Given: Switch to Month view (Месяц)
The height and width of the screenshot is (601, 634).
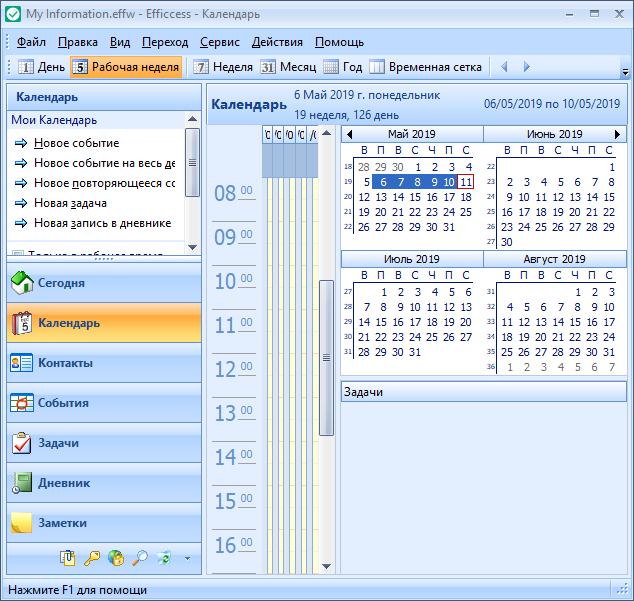Looking at the screenshot, I should coord(288,67).
